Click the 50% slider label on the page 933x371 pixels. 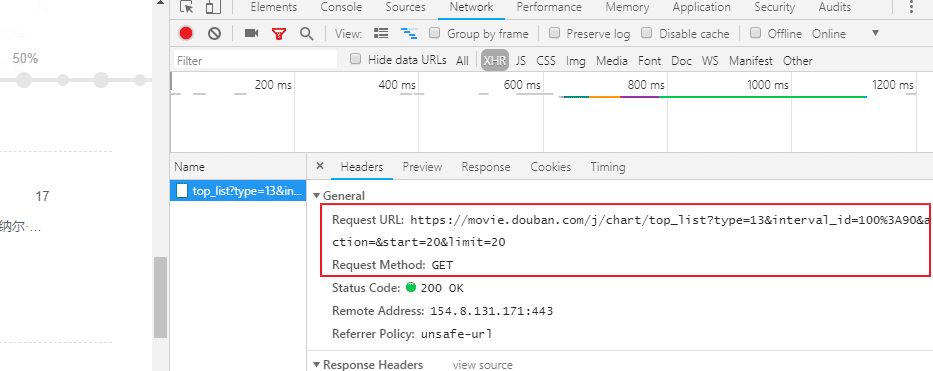click(25, 58)
